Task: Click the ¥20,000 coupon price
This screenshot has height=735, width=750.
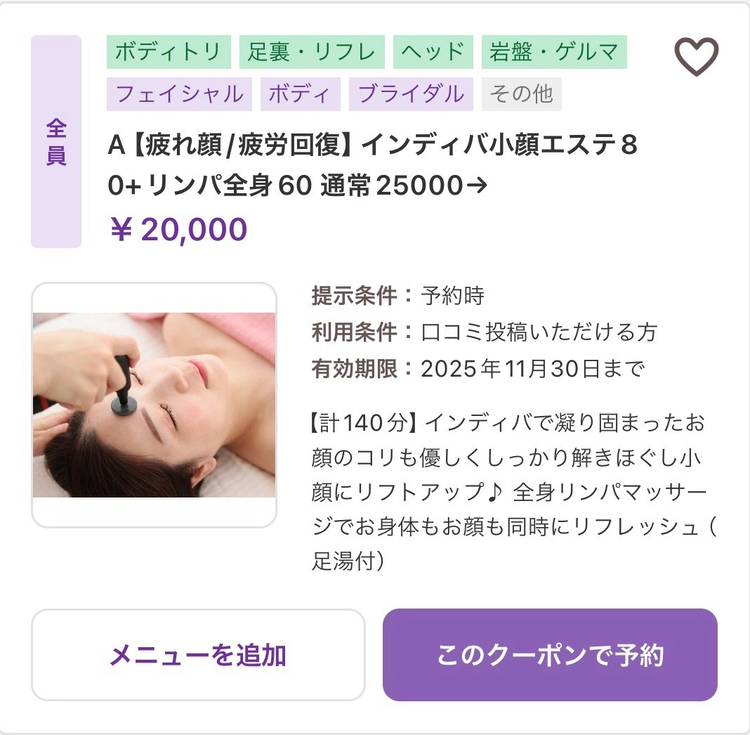Action: [178, 229]
